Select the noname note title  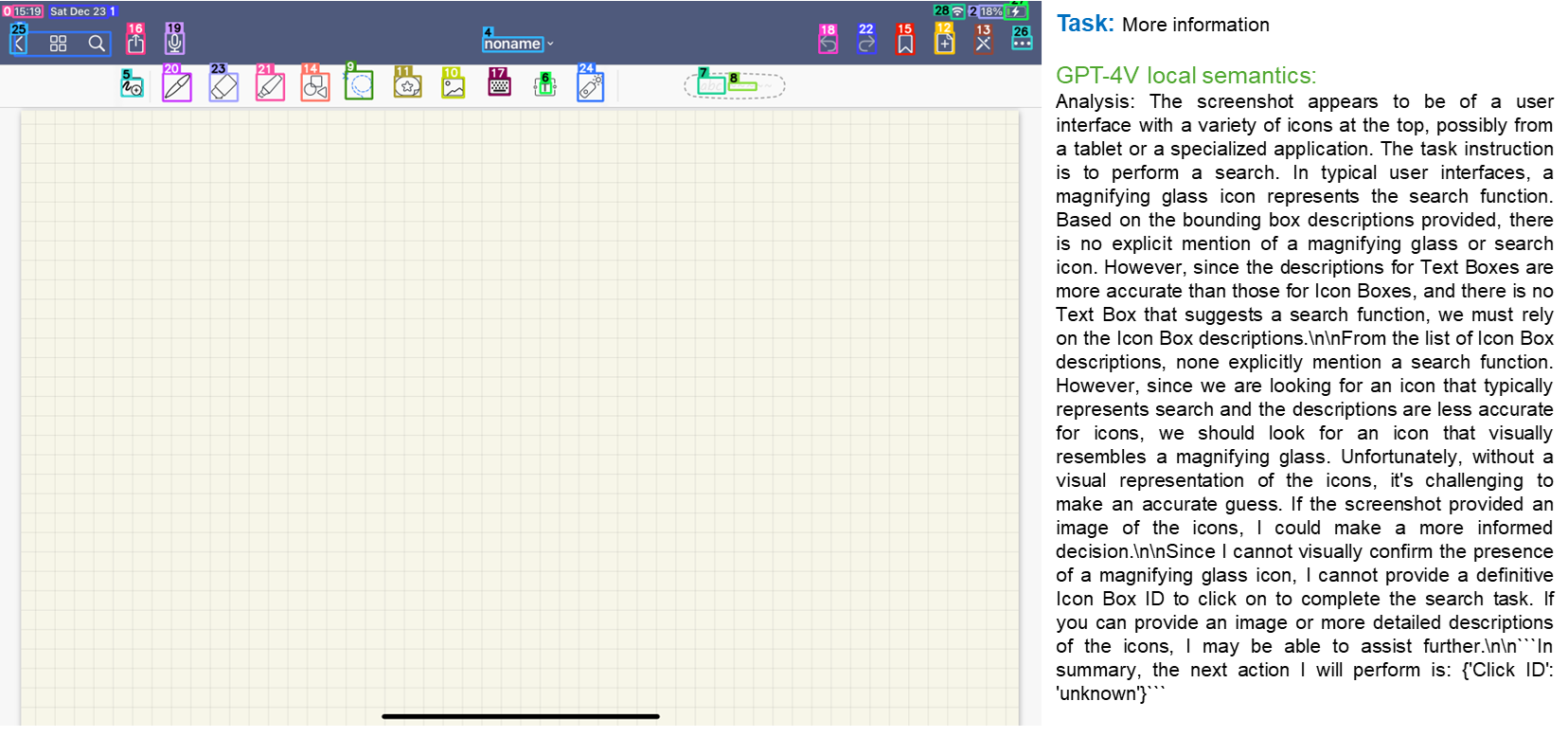tap(512, 44)
